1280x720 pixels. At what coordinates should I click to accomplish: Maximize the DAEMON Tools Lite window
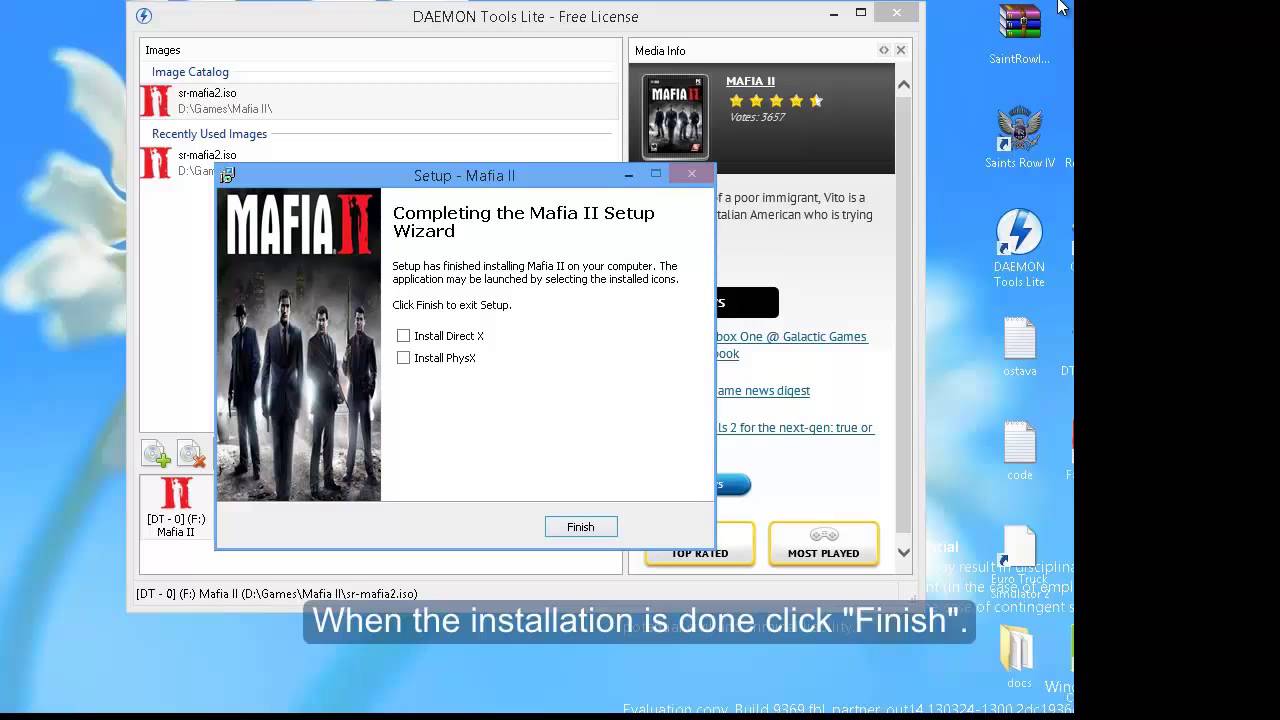[x=861, y=13]
